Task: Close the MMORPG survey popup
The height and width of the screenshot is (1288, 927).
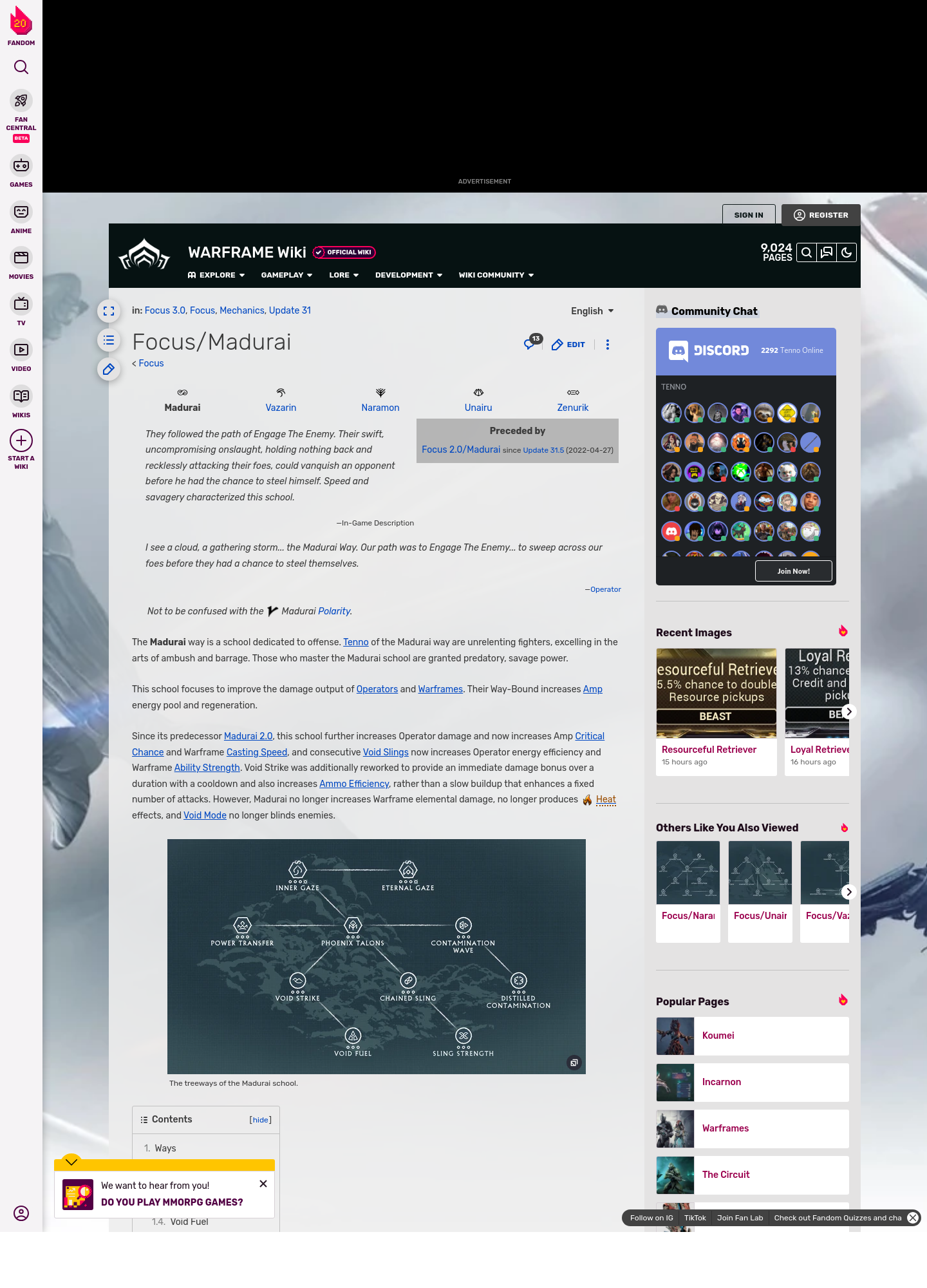Action: (x=263, y=1184)
